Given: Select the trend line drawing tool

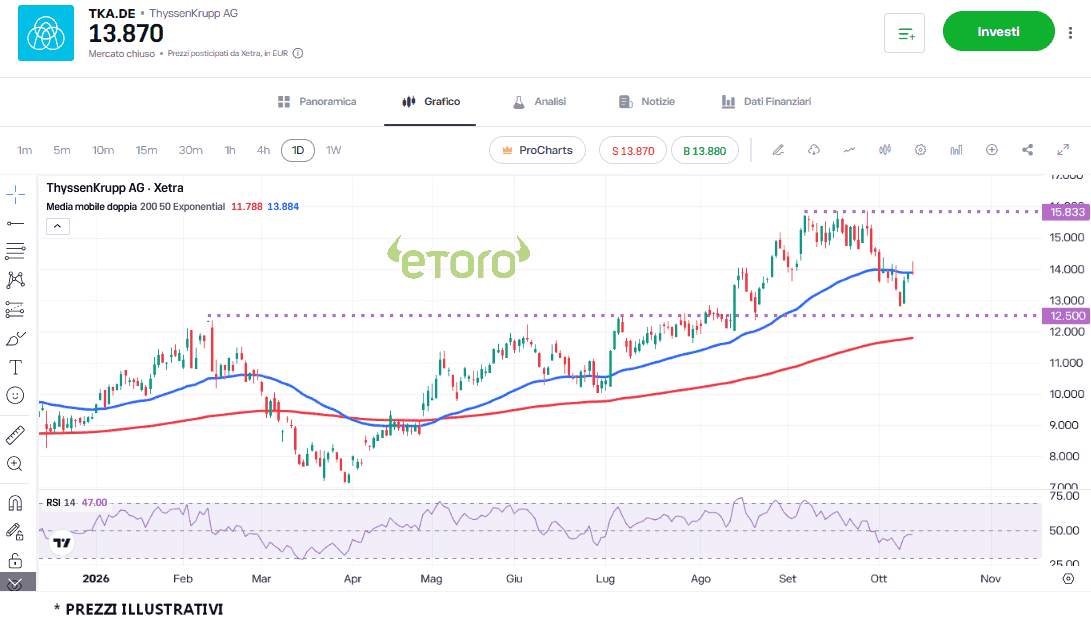Looking at the screenshot, I should [x=15, y=223].
